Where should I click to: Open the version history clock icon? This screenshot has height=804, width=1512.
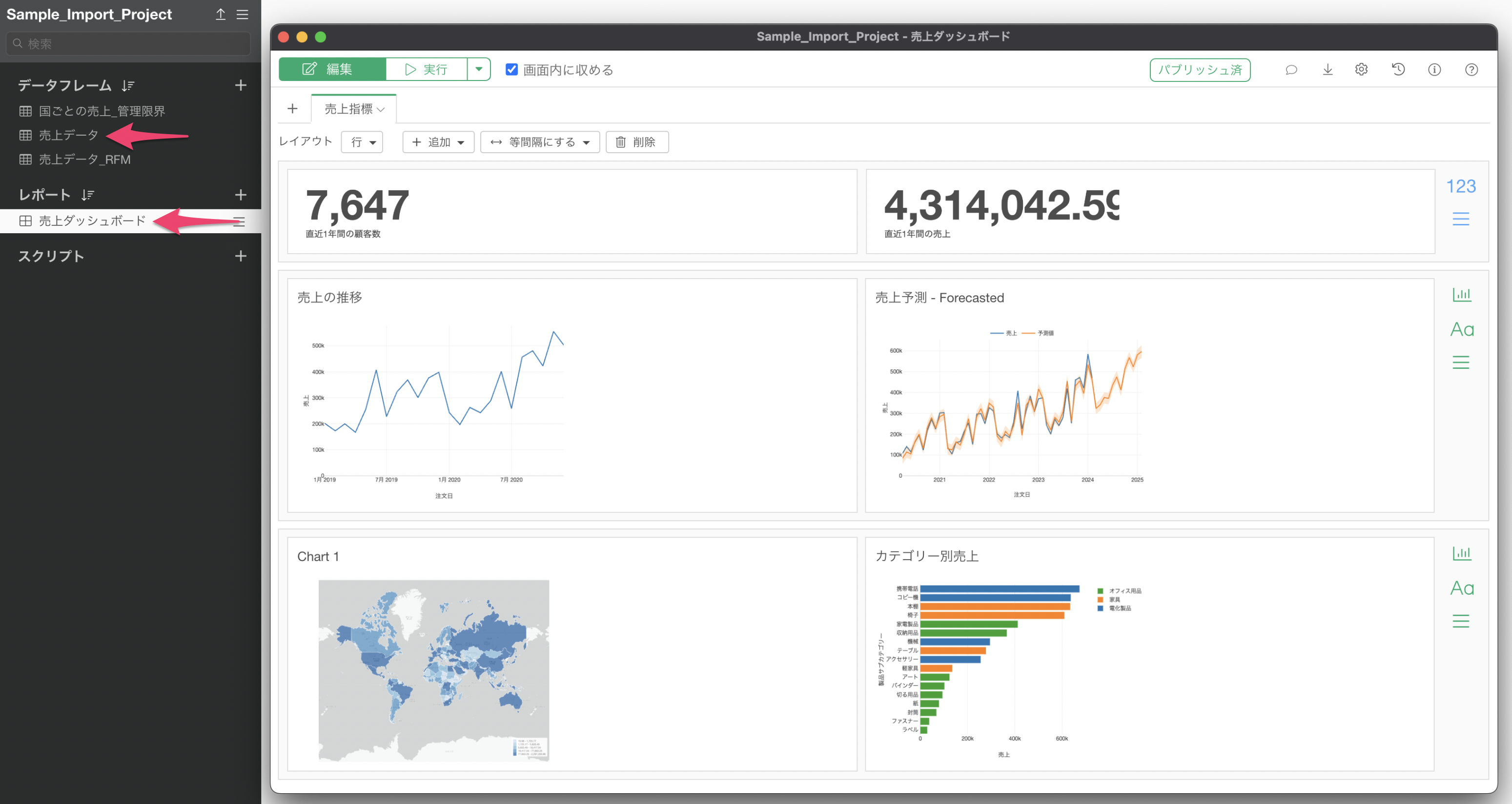[1398, 70]
